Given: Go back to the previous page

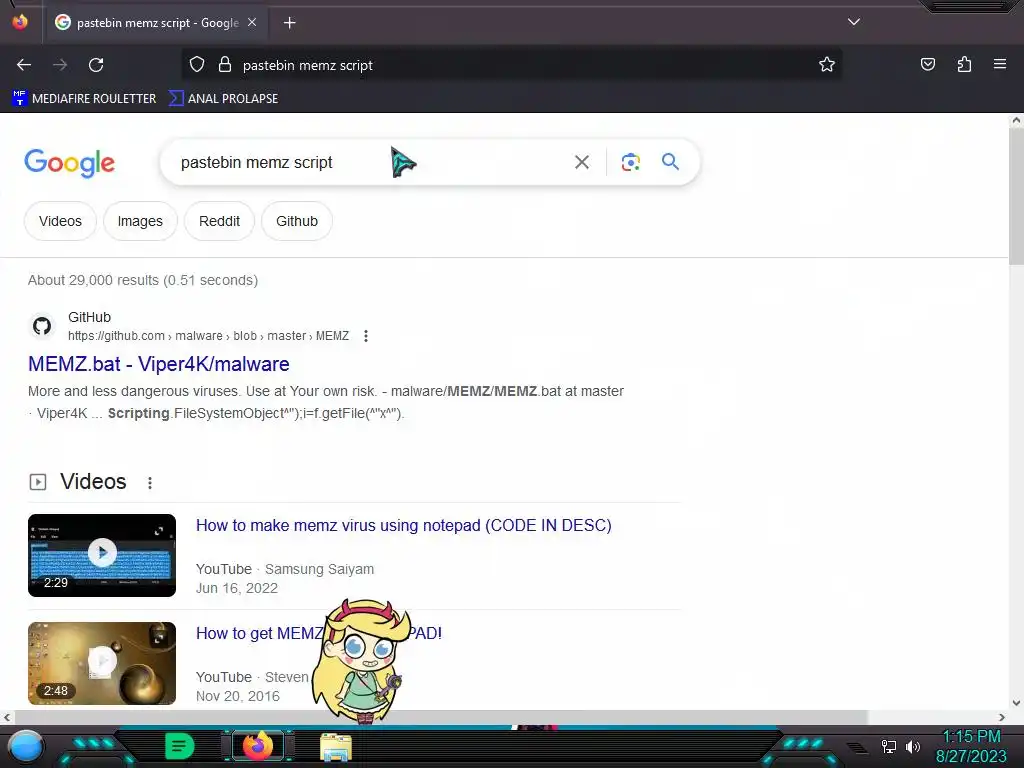Looking at the screenshot, I should [x=24, y=65].
